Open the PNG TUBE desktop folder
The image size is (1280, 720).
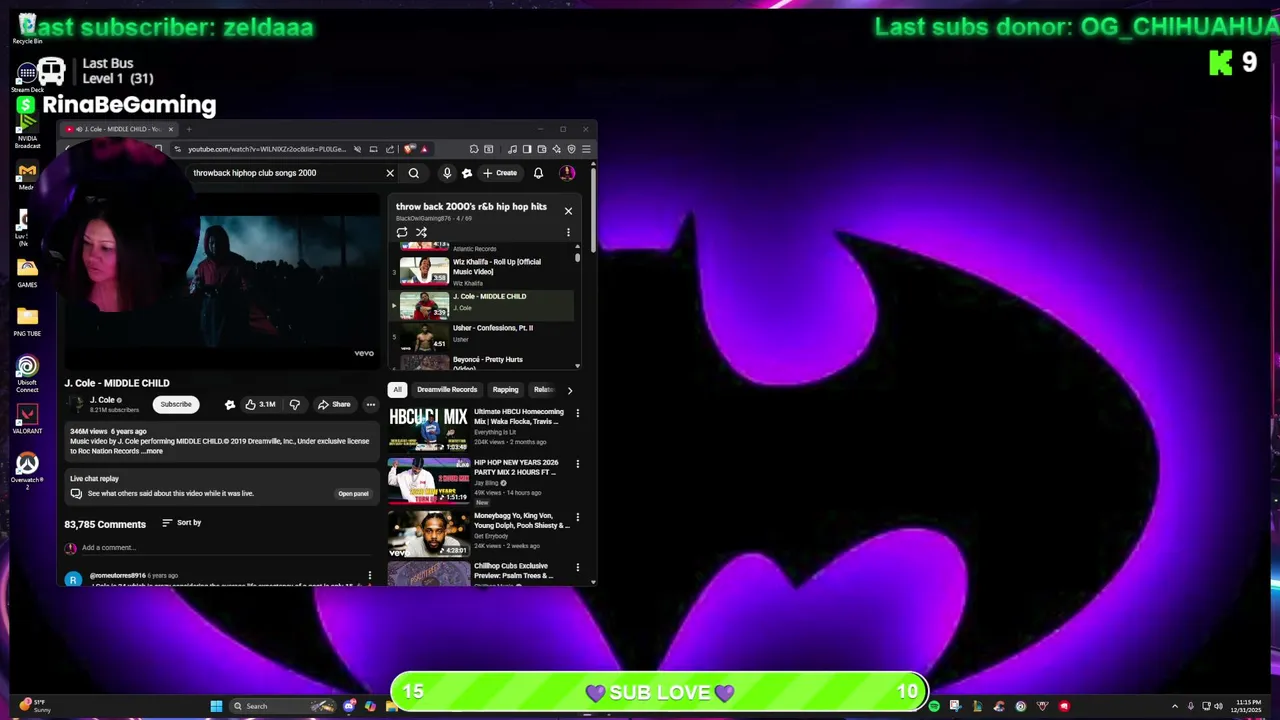coord(27,320)
